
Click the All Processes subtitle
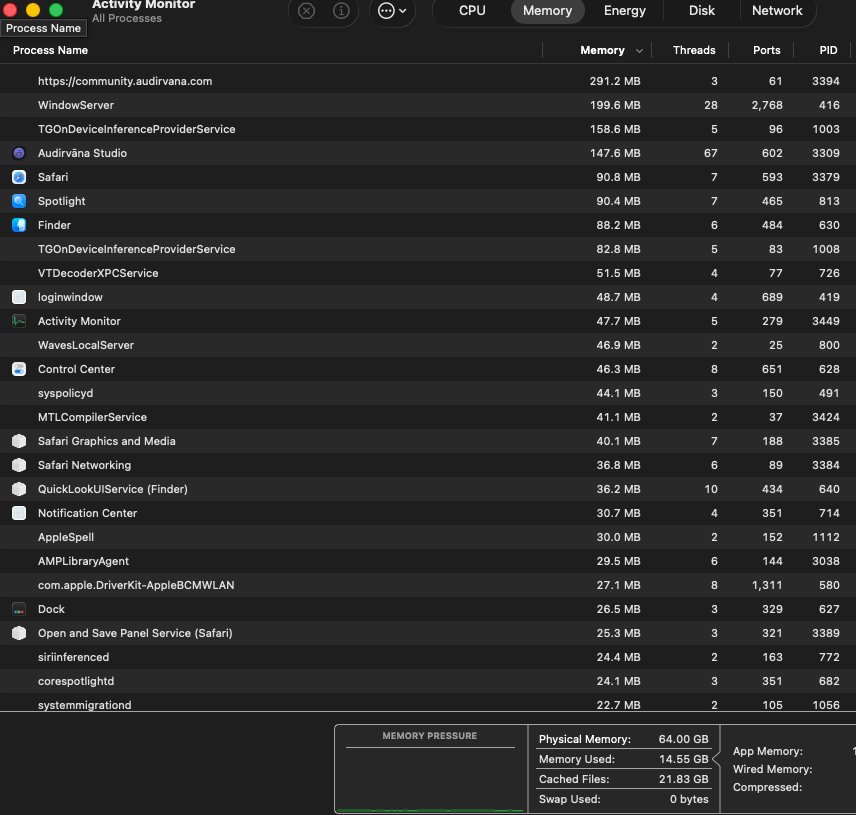coord(127,18)
